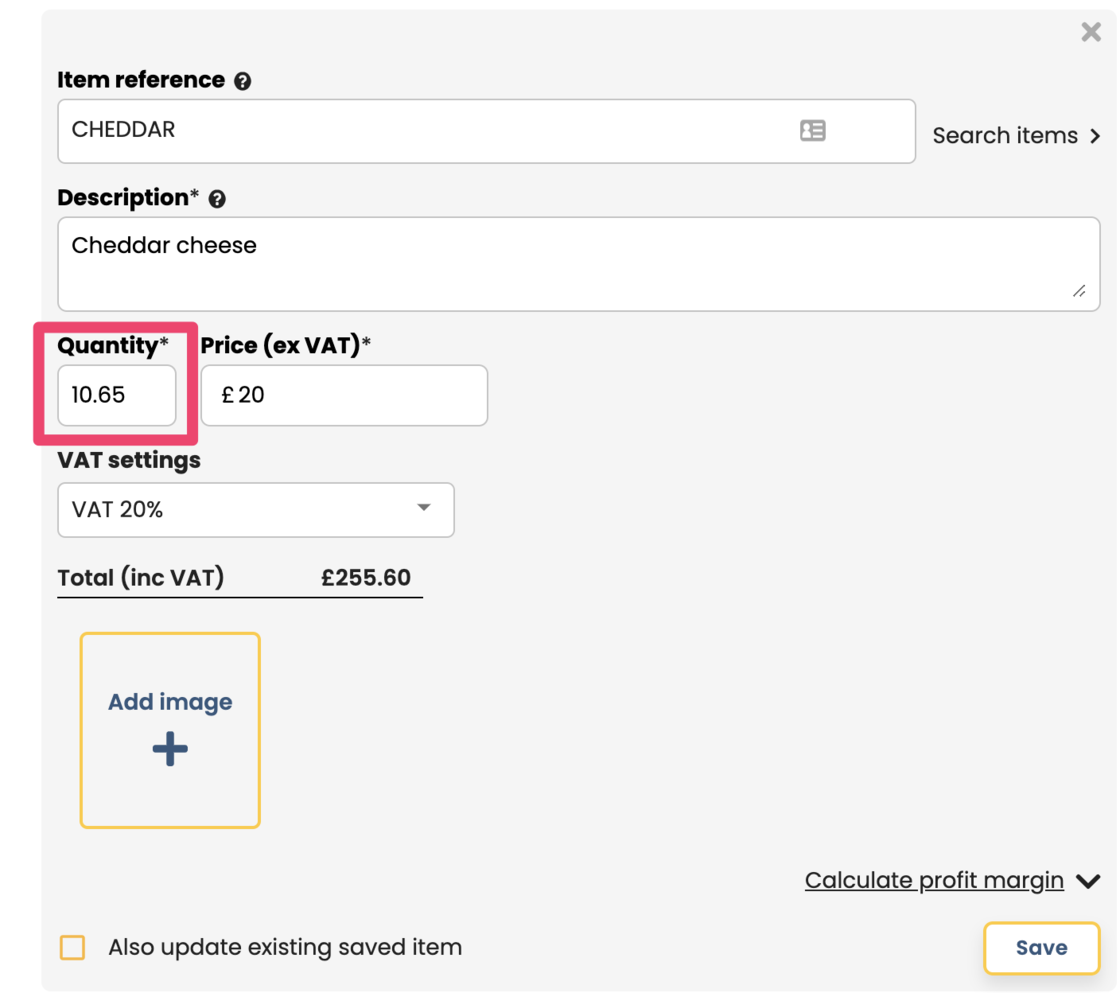Click the Calculate profit margin link
The height and width of the screenshot is (993, 1120).
(x=933, y=881)
